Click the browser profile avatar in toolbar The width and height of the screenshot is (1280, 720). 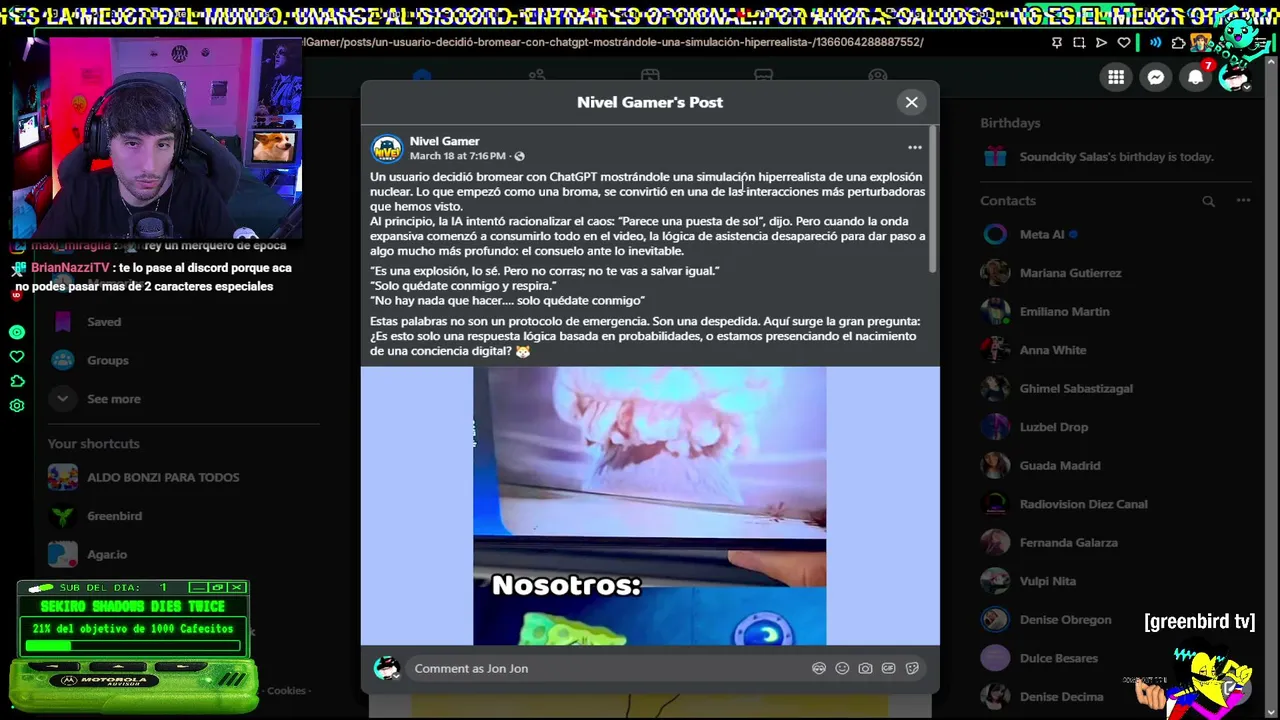[1201, 42]
